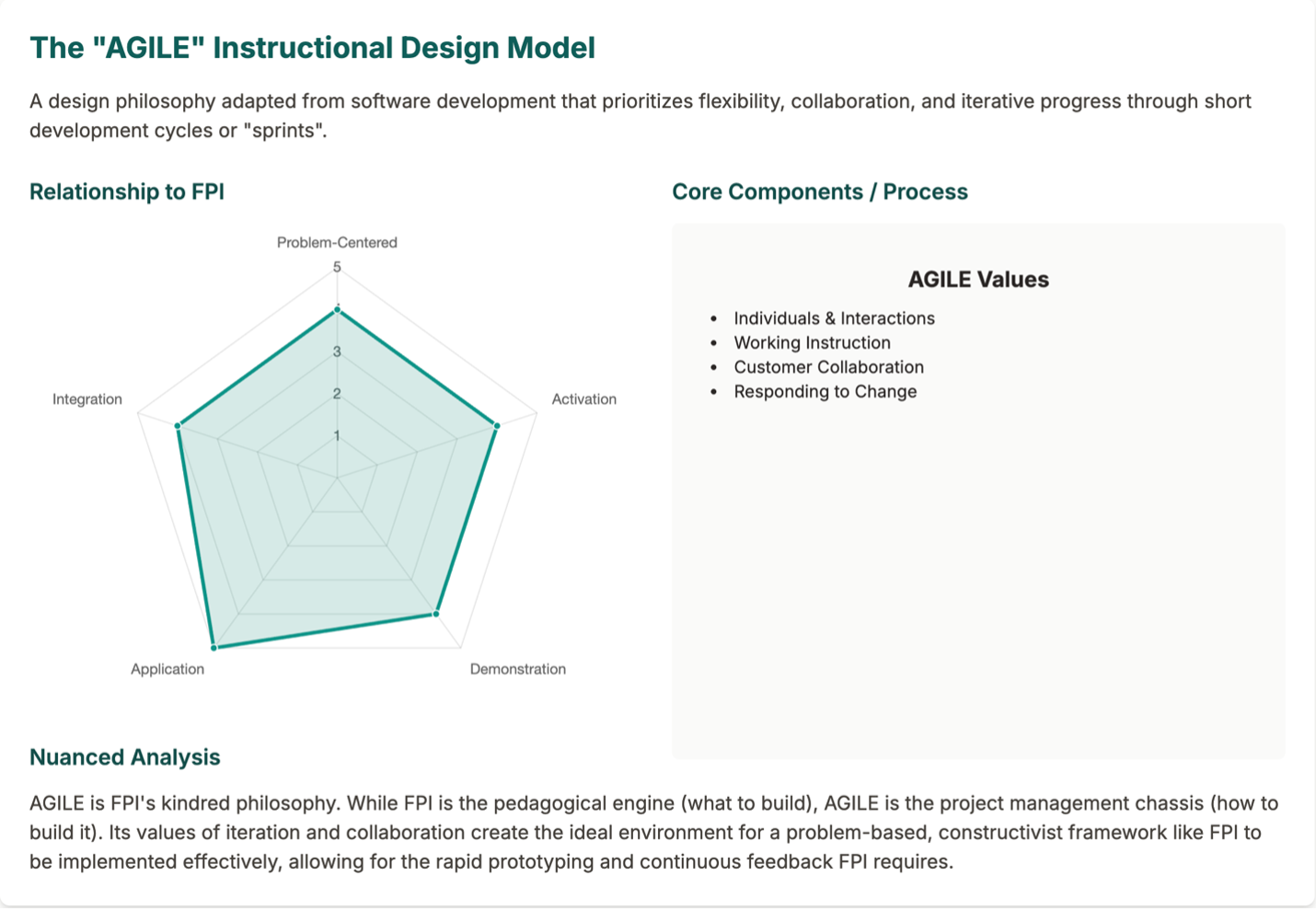Click the Activation axis label
This screenshot has height=911, width=1316.
click(x=583, y=398)
